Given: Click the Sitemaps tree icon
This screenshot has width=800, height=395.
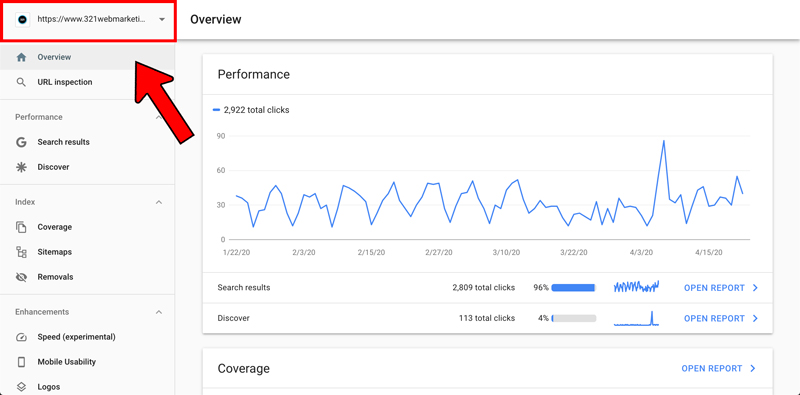Looking at the screenshot, I should 21,252.
